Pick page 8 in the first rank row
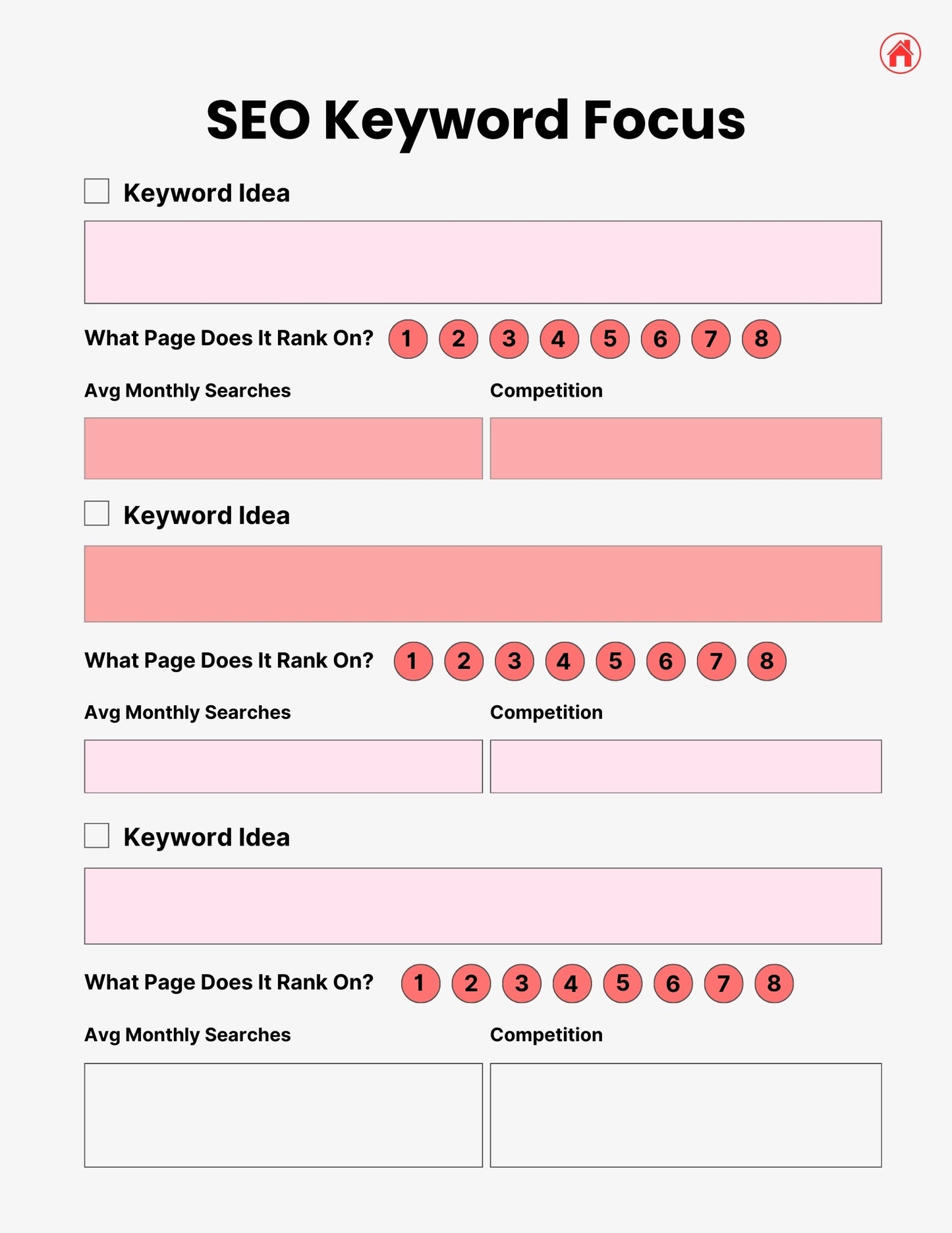 pyautogui.click(x=762, y=339)
